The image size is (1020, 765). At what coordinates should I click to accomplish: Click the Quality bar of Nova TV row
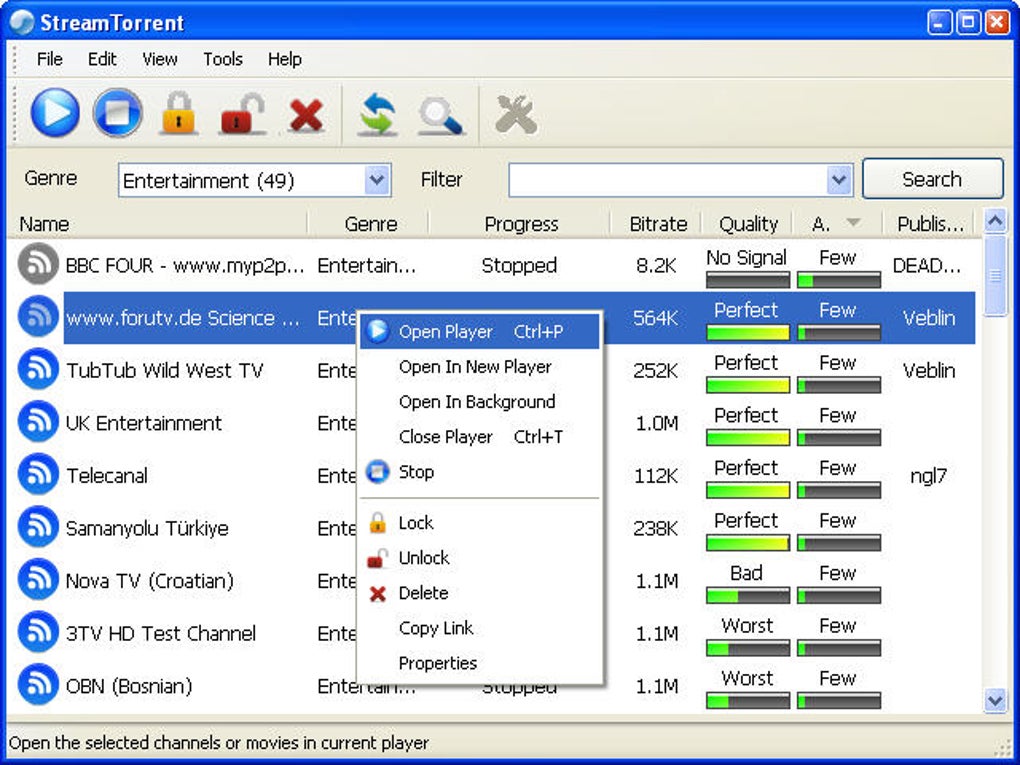coord(748,595)
